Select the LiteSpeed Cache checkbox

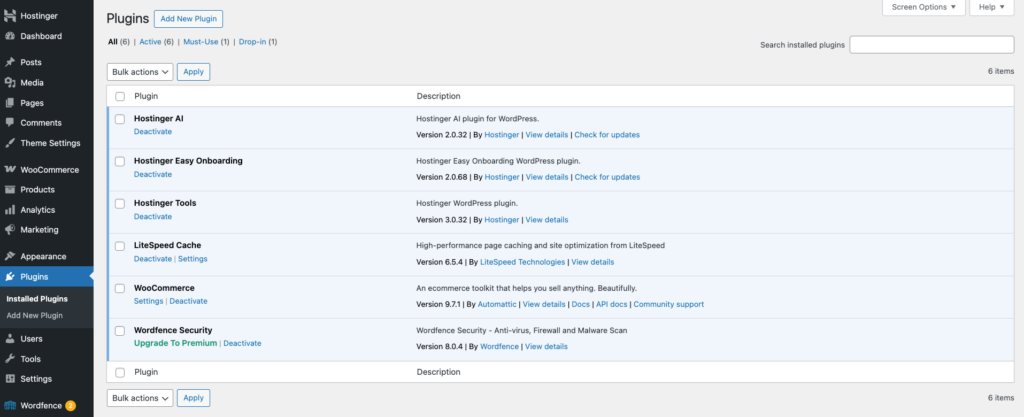(x=120, y=246)
